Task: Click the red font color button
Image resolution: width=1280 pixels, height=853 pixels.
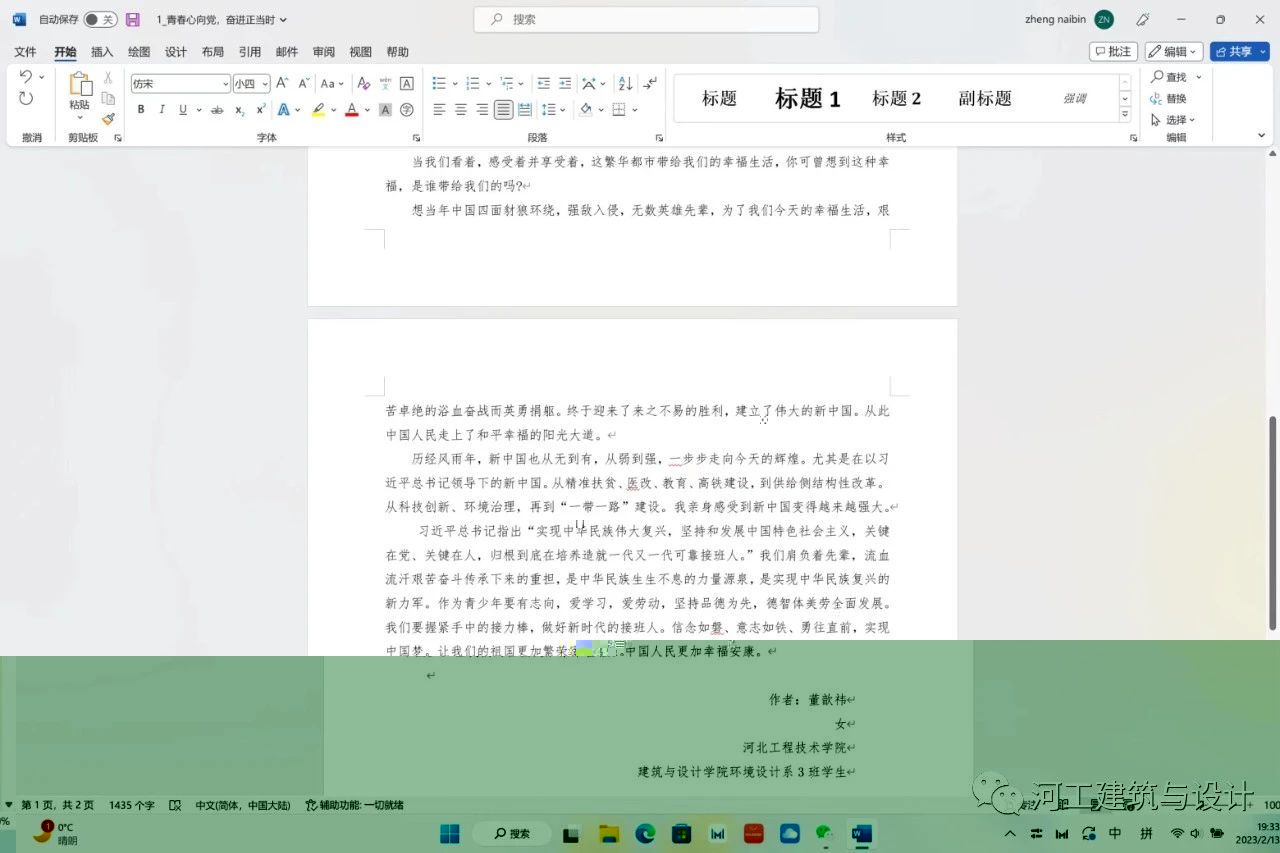Action: tap(352, 110)
